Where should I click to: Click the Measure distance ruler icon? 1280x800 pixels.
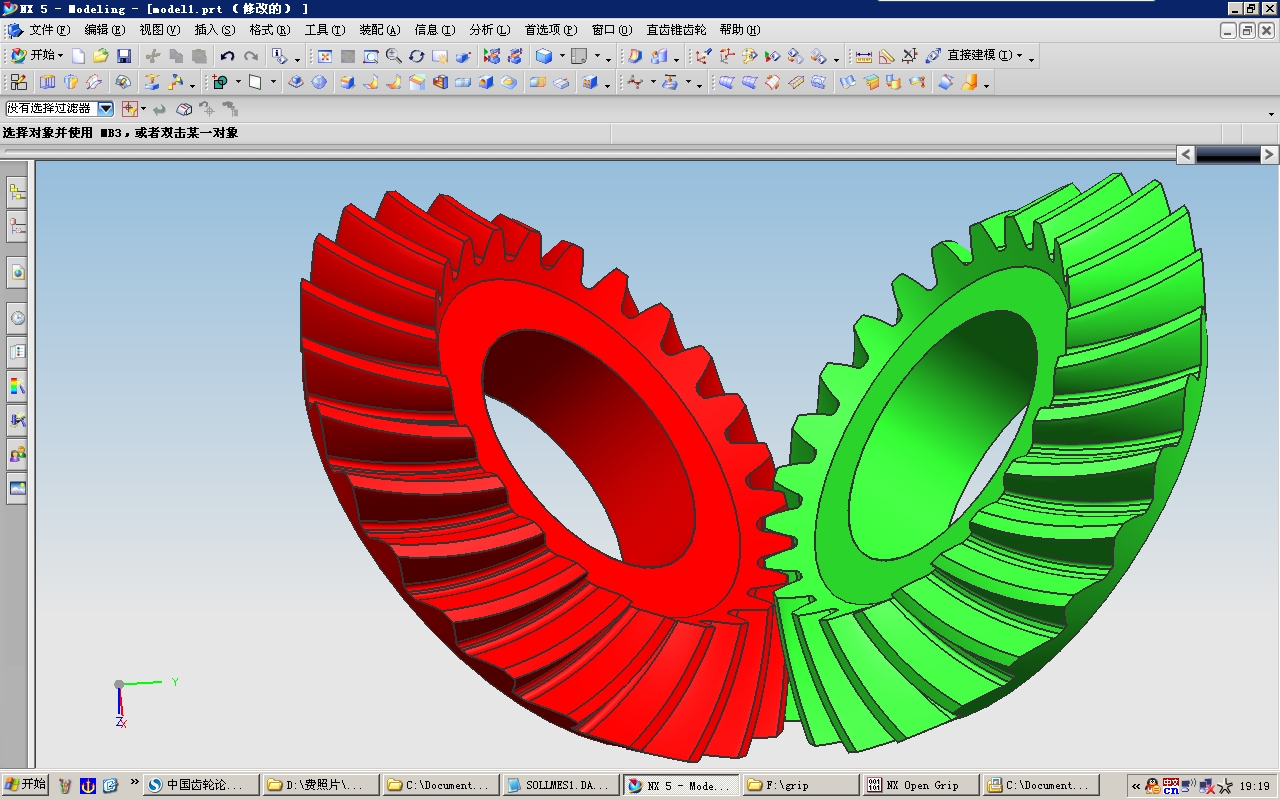tap(864, 56)
